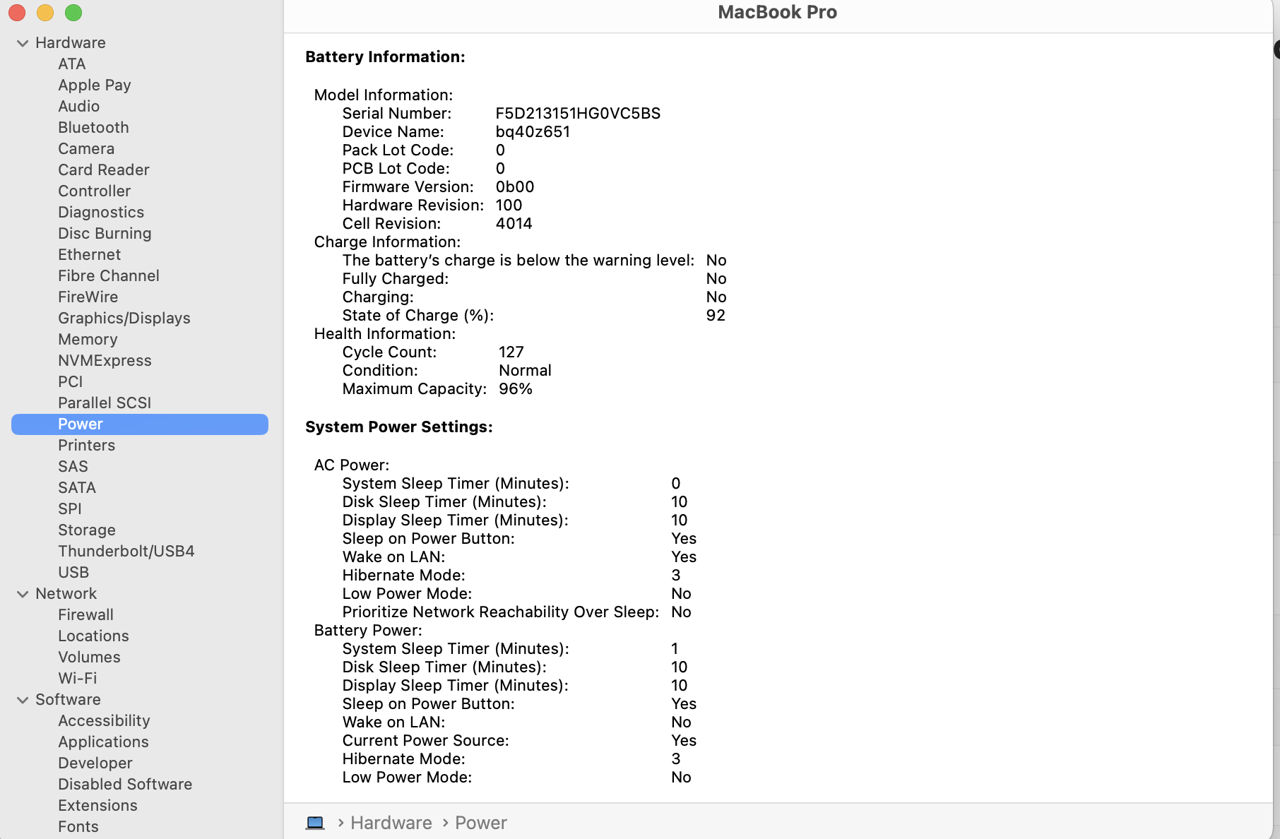Select Wi-Fi in the sidebar

click(77, 678)
